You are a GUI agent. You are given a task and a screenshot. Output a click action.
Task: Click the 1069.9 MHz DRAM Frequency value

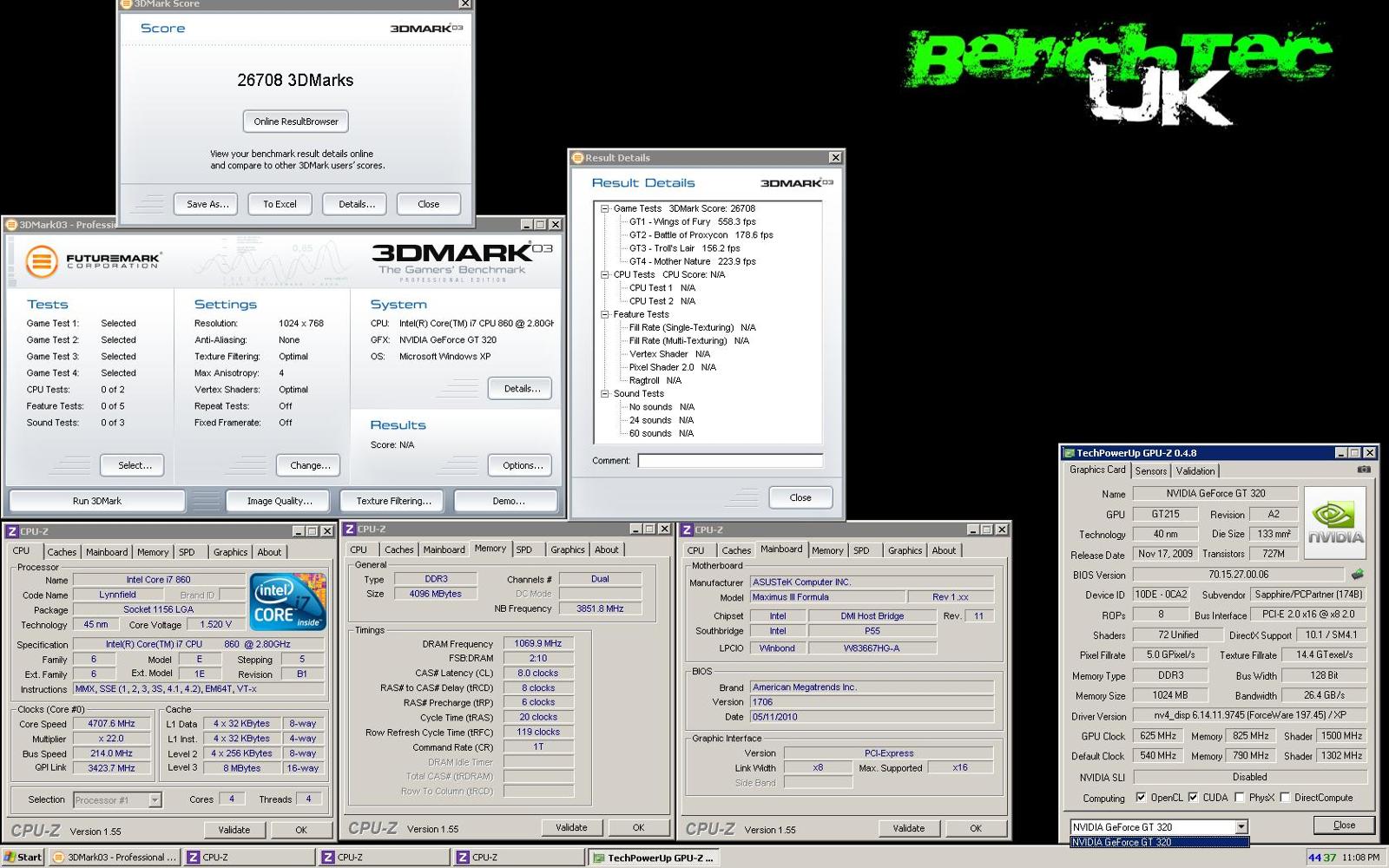538,643
